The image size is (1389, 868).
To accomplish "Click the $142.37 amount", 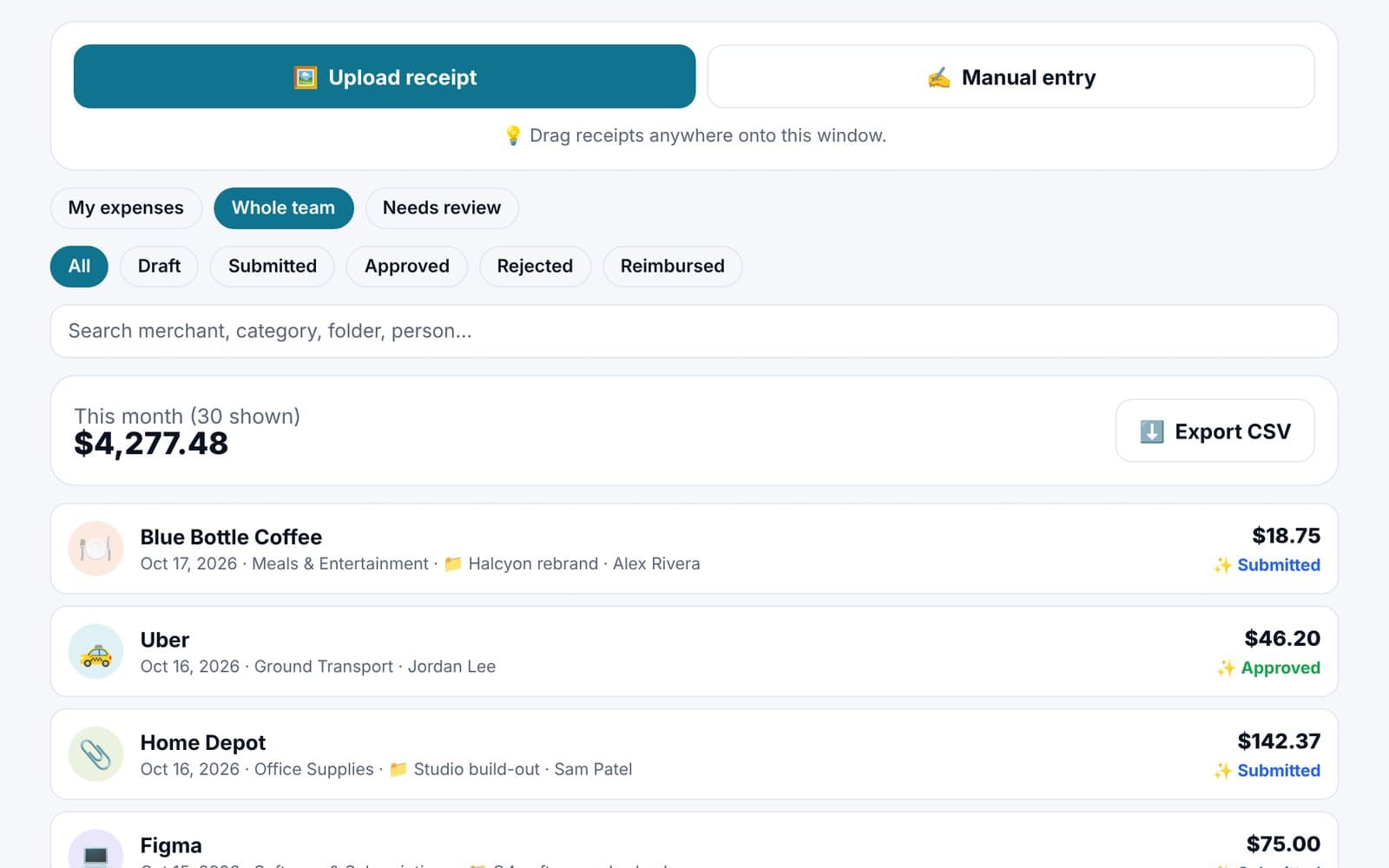I will point(1279,741).
